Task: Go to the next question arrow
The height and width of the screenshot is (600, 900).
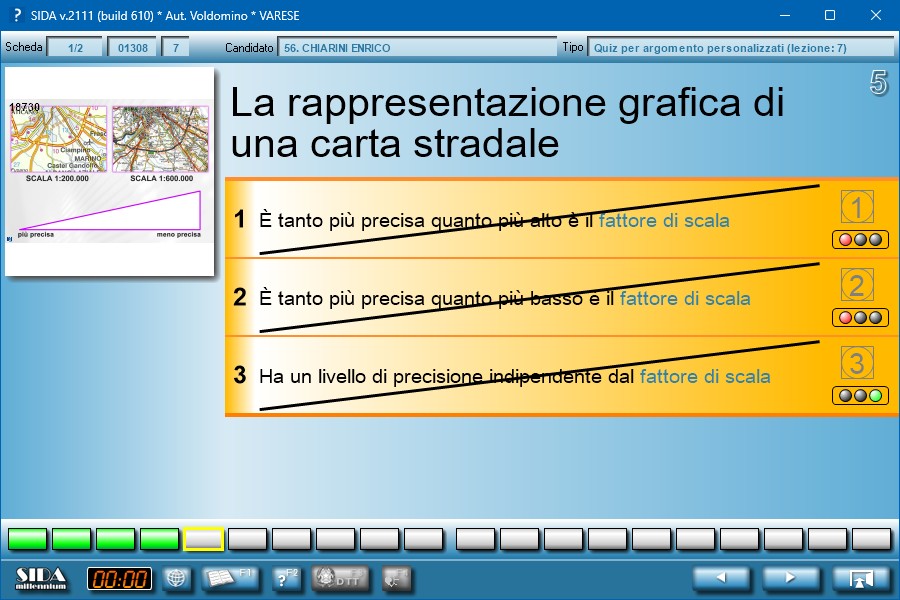Action: tap(791, 578)
